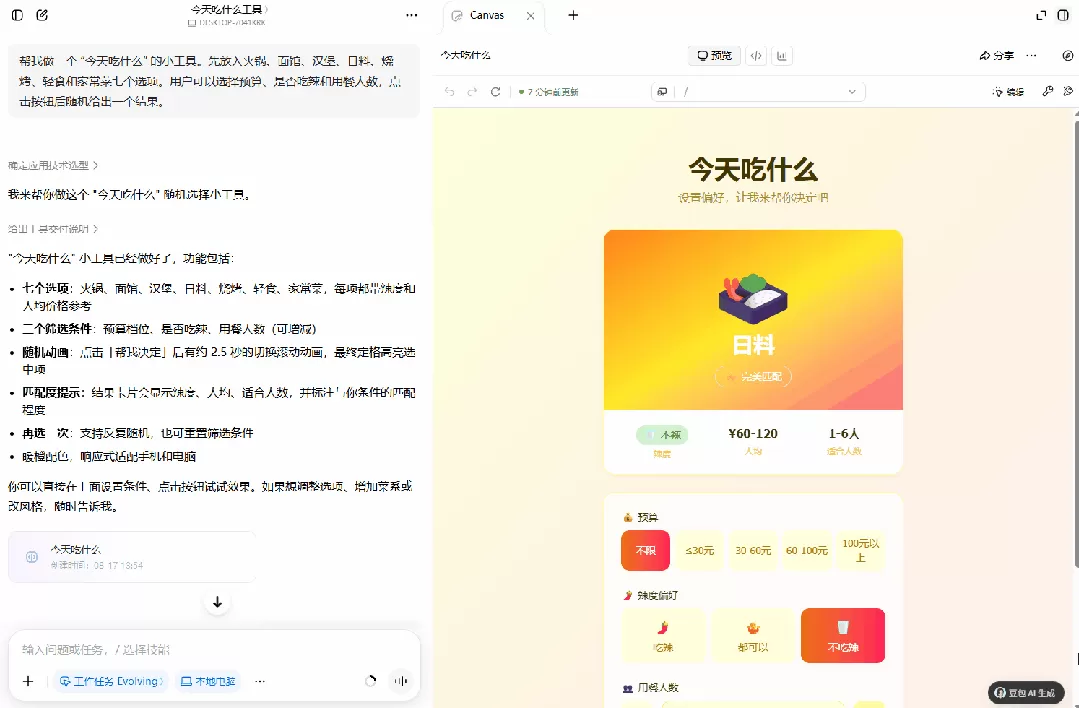Viewport: 1079px width, 708px height.
Task: Open the device preview icon in address bar
Action: 662,92
